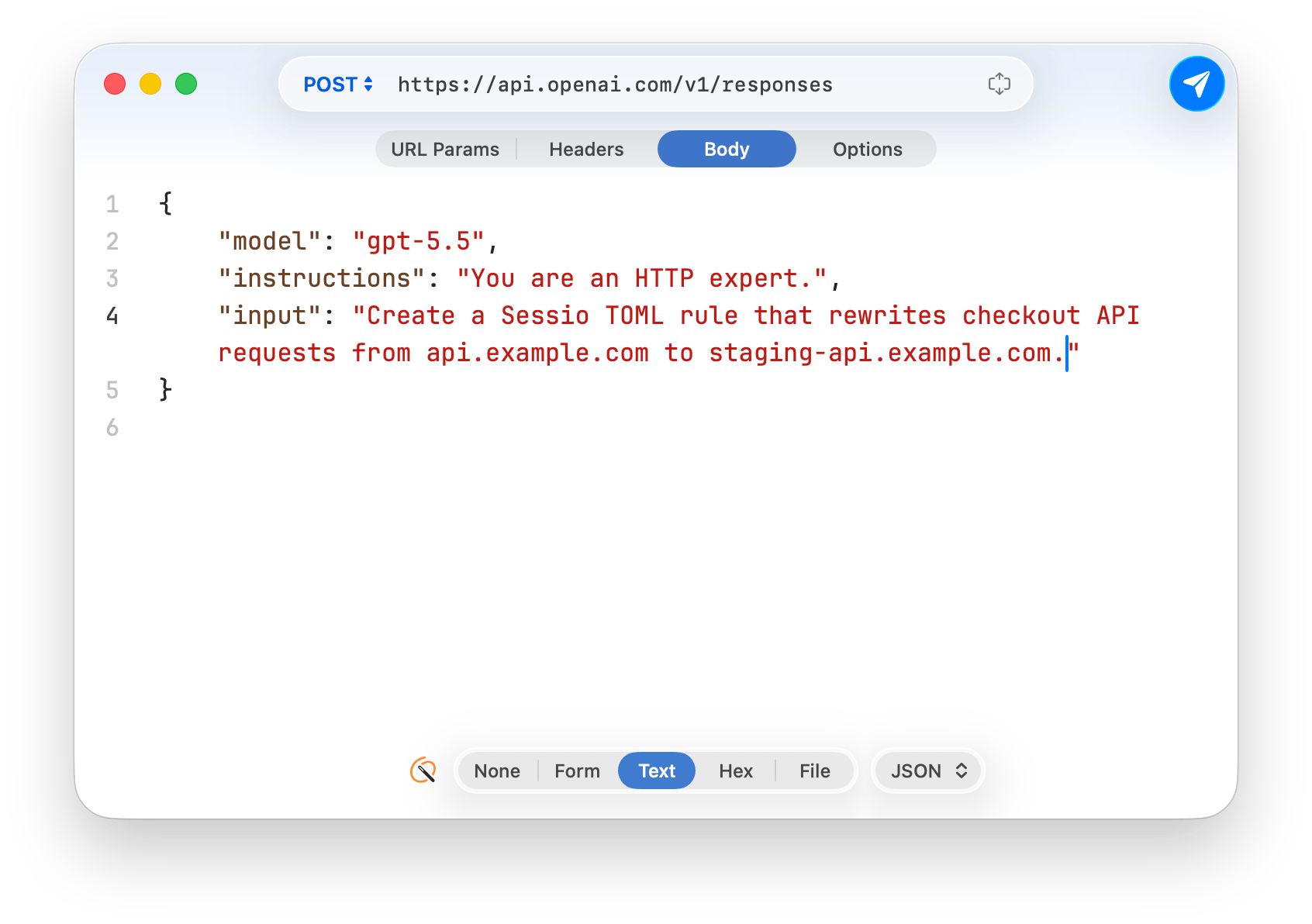Choose the Text body type
Viewport: 1312px width, 924px height.
click(657, 771)
